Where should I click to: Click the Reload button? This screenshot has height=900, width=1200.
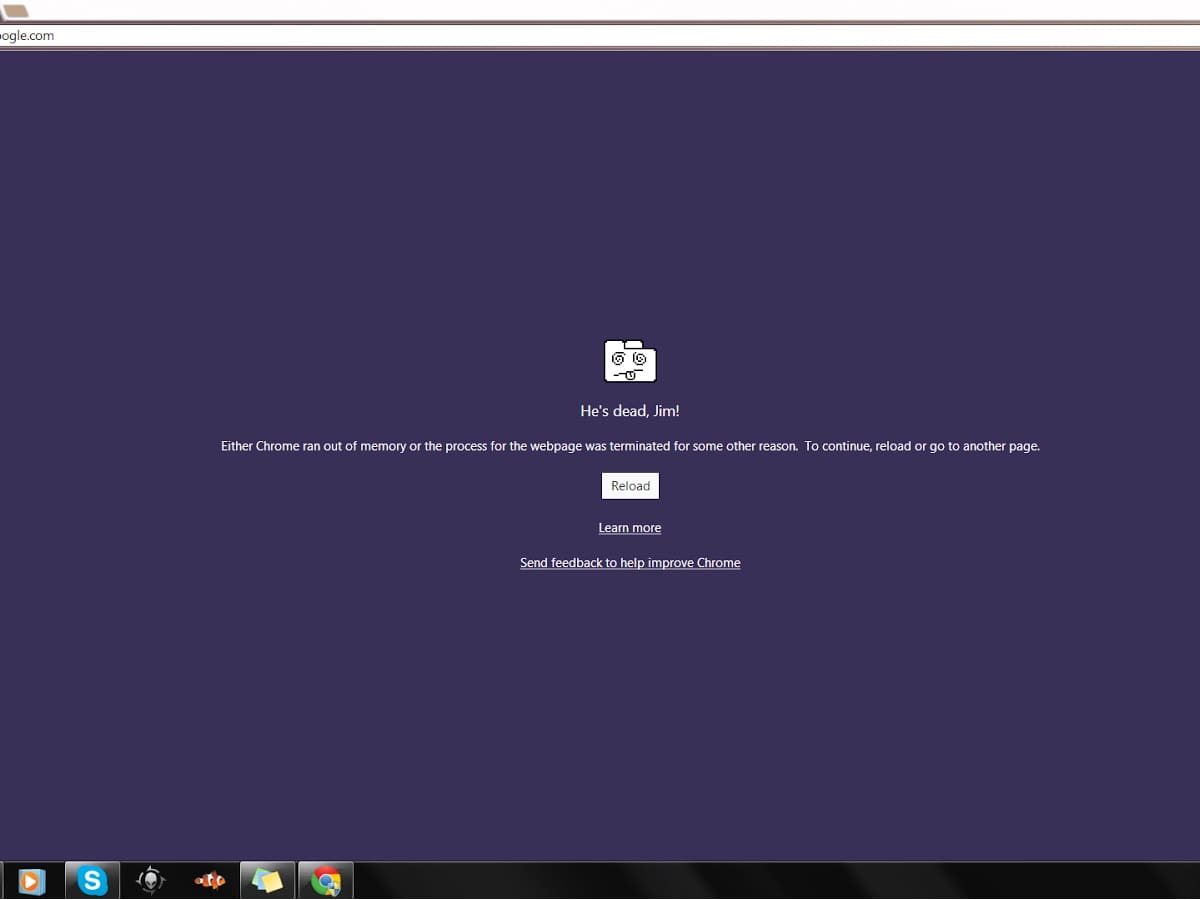tap(630, 486)
